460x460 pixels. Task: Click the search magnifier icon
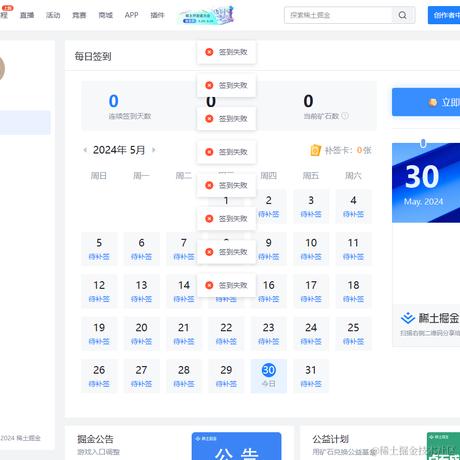[x=403, y=15]
